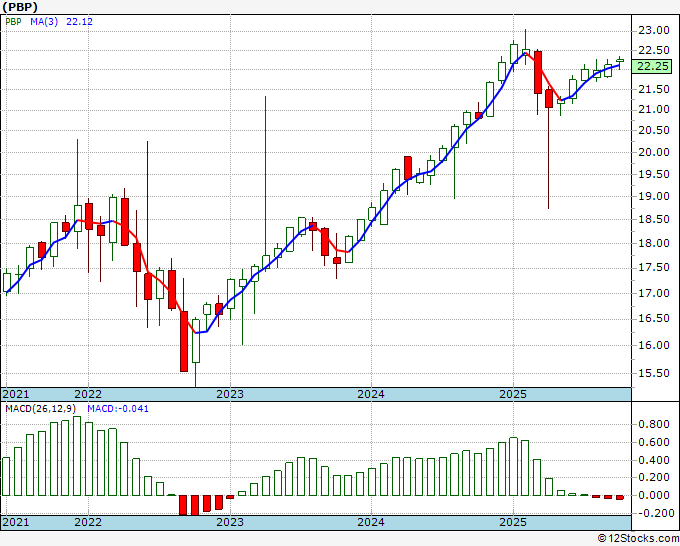Click 2024 on the price chart timeline

pos(371,394)
